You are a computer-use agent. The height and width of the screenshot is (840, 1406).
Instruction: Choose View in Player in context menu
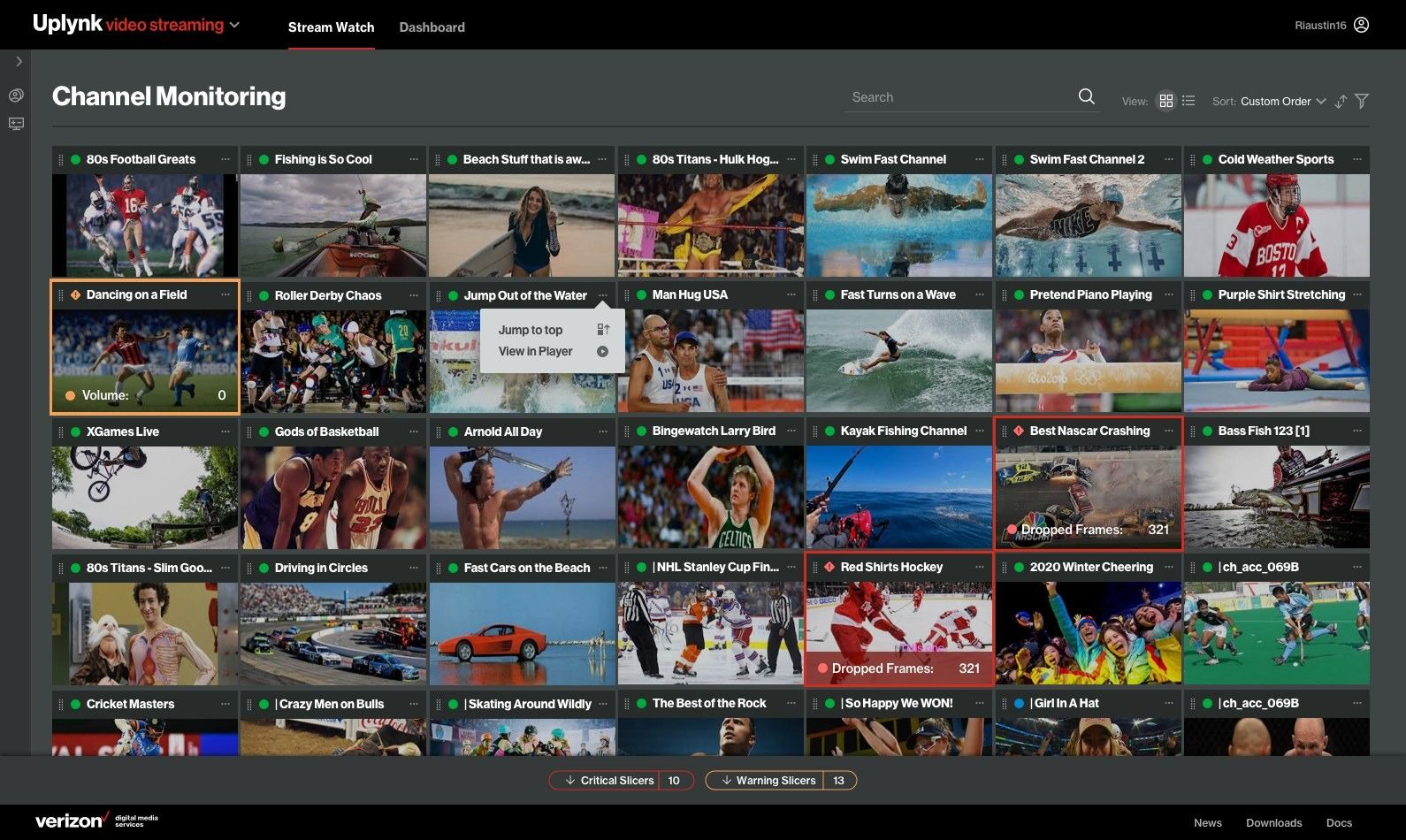pos(554,351)
